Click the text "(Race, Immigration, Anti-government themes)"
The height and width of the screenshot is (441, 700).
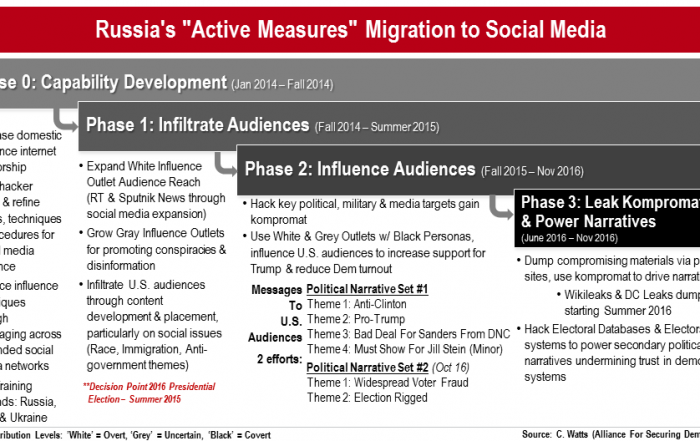tap(147, 357)
